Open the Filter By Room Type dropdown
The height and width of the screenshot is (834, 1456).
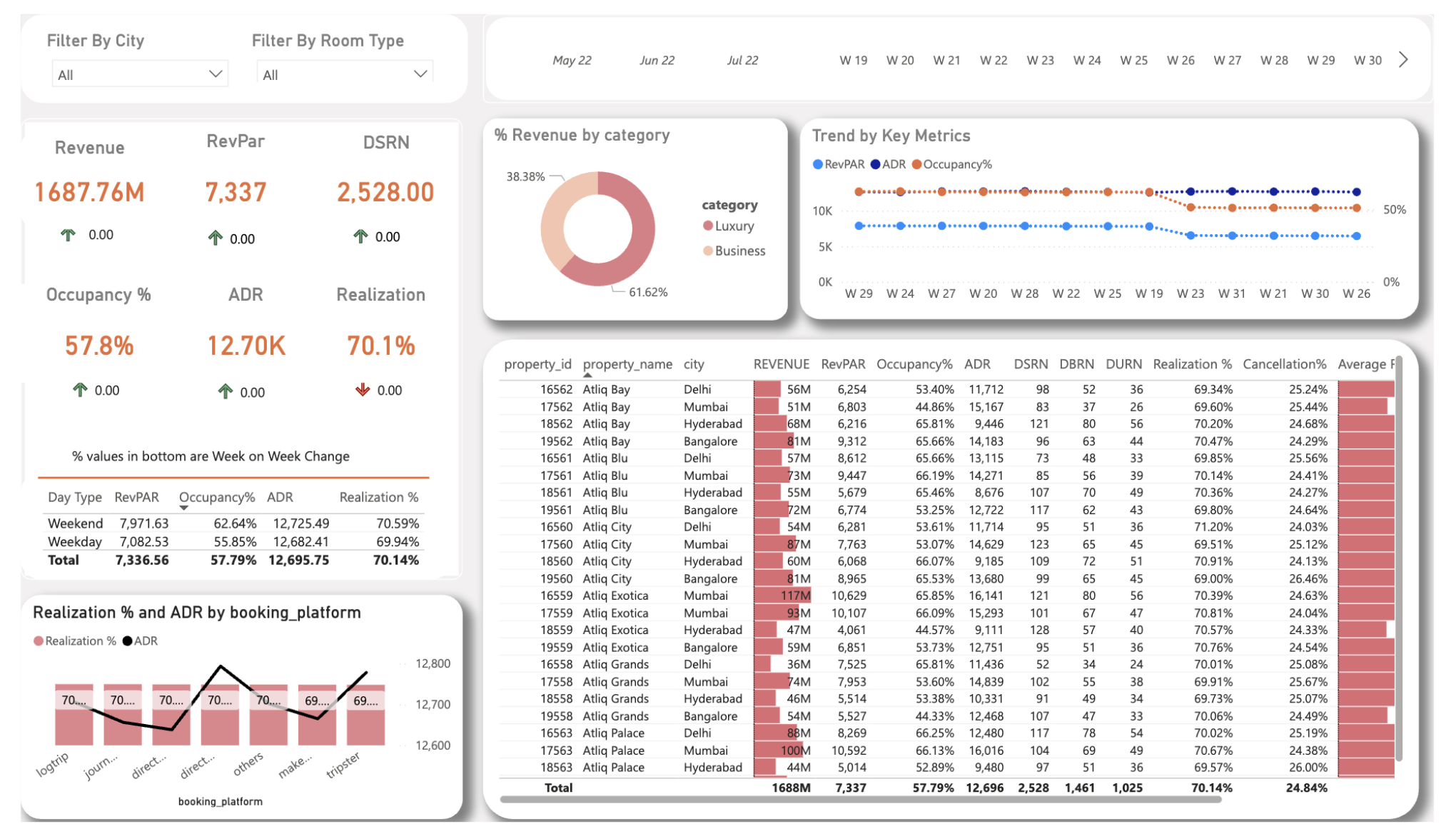pyautogui.click(x=420, y=74)
